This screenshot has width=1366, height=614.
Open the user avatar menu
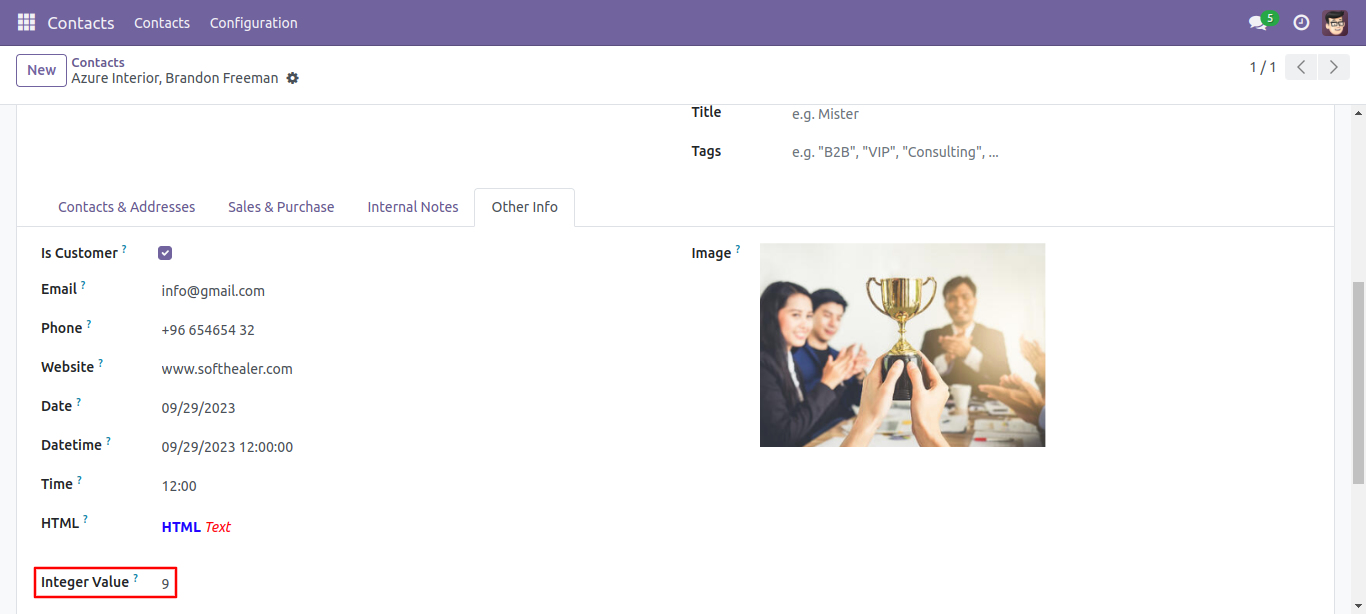point(1335,22)
